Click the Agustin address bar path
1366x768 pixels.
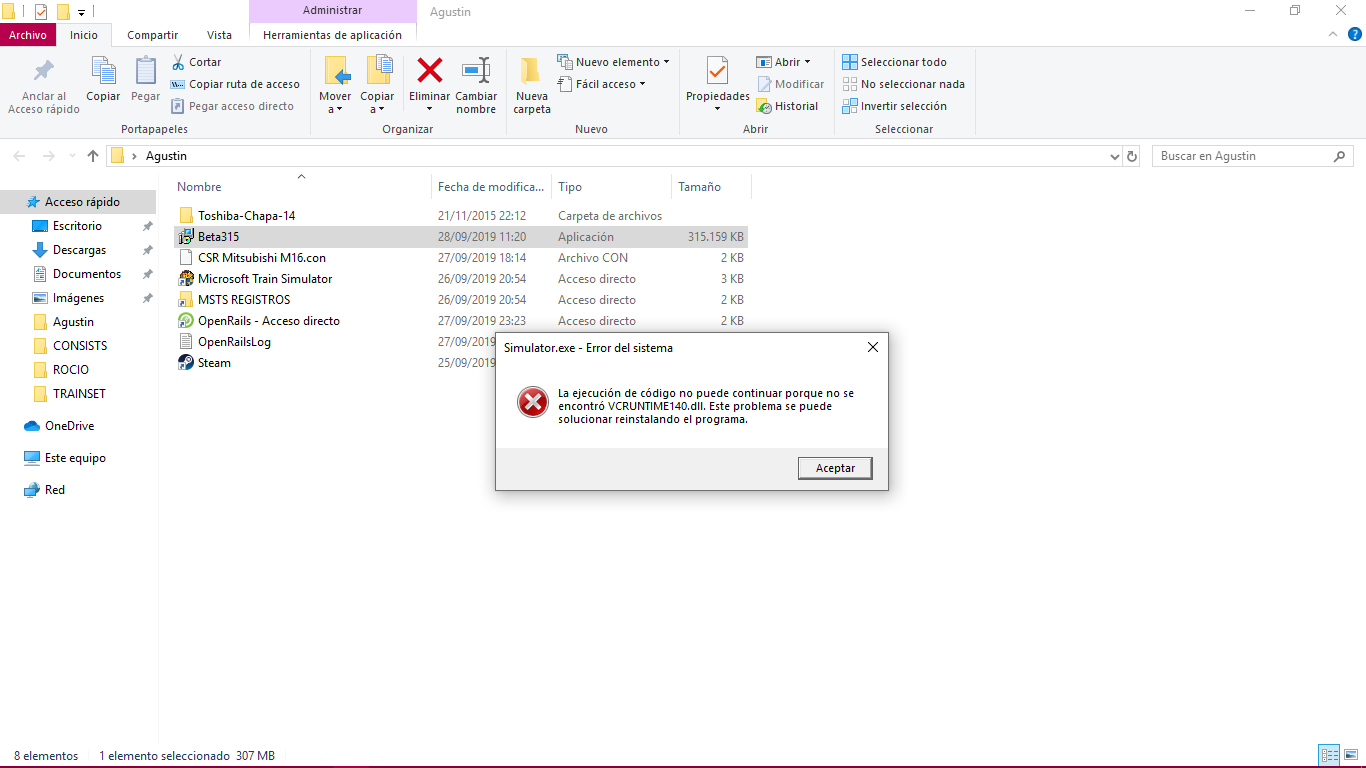[x=166, y=156]
